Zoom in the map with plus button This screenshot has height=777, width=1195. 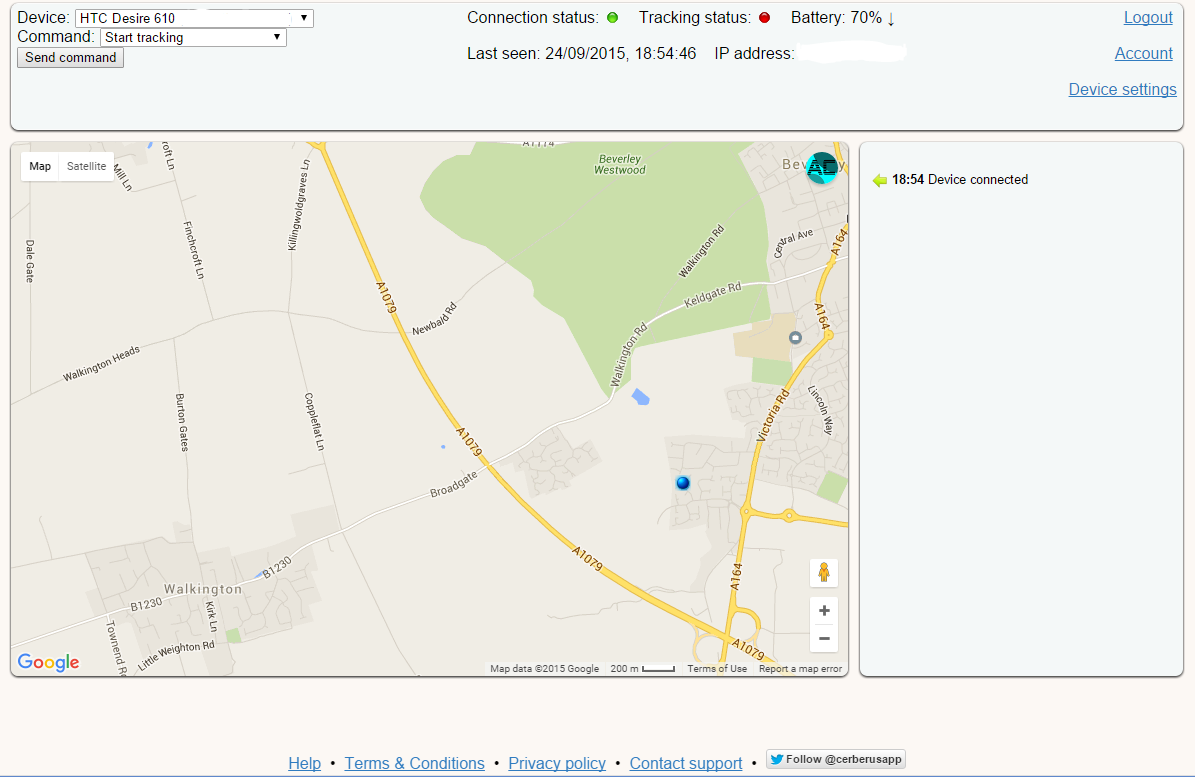pos(824,611)
